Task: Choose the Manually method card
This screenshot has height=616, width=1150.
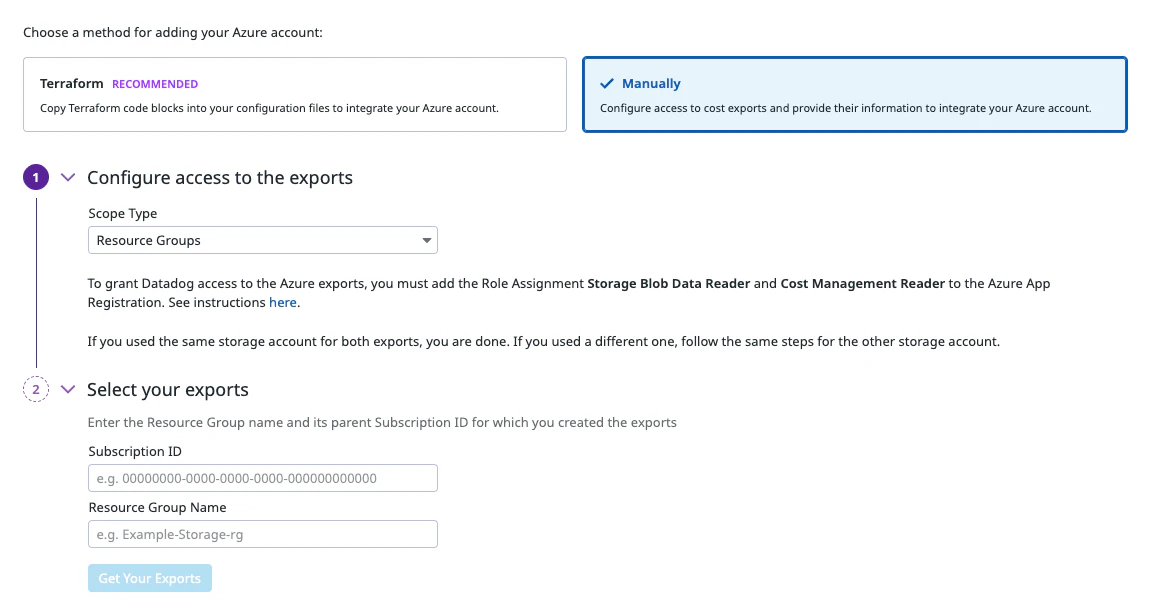Action: [x=854, y=95]
